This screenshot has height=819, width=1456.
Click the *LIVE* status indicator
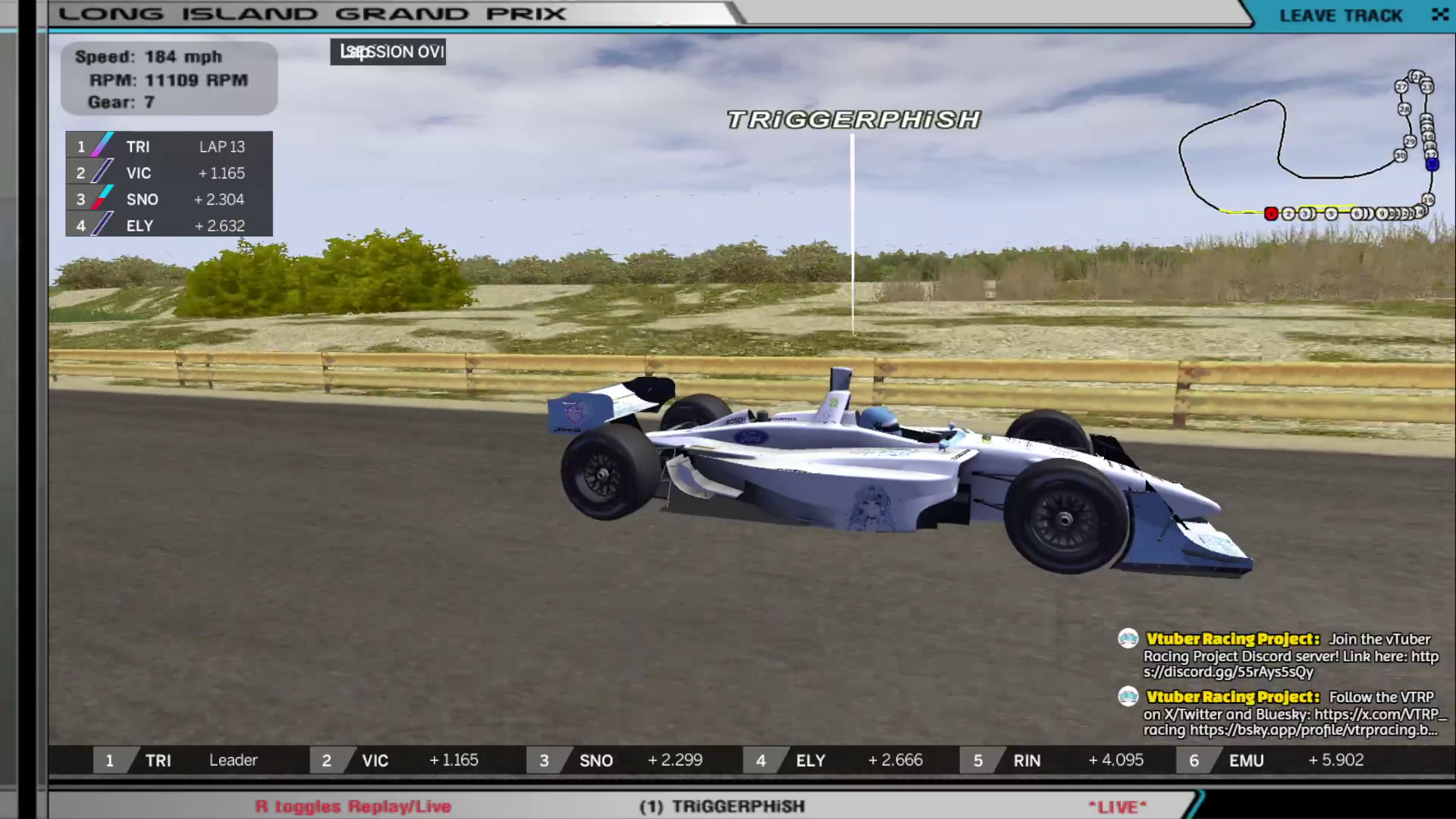point(1118,808)
